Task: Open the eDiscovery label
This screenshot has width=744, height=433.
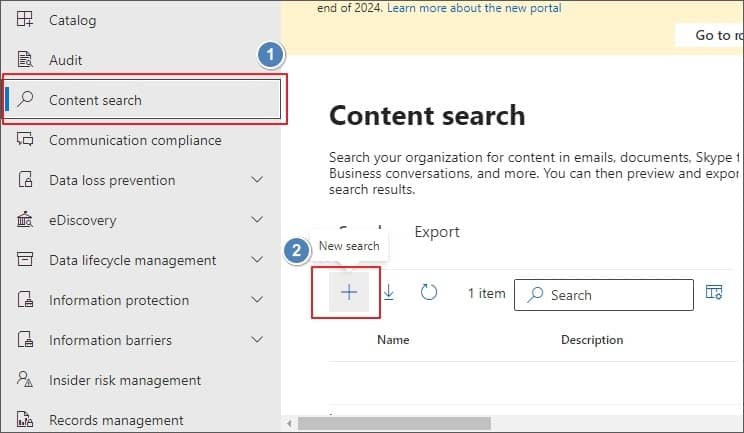Action: 83,221
